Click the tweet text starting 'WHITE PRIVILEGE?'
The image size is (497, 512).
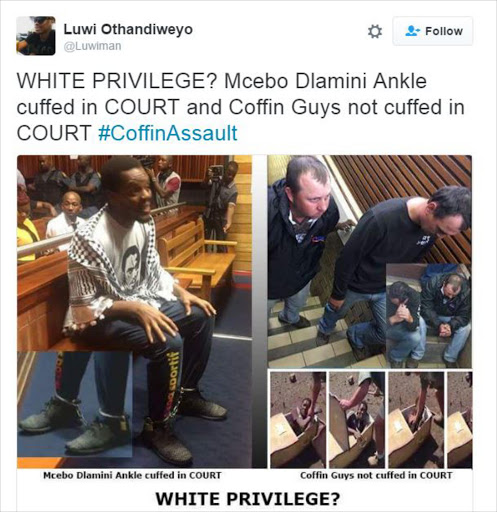(x=240, y=107)
